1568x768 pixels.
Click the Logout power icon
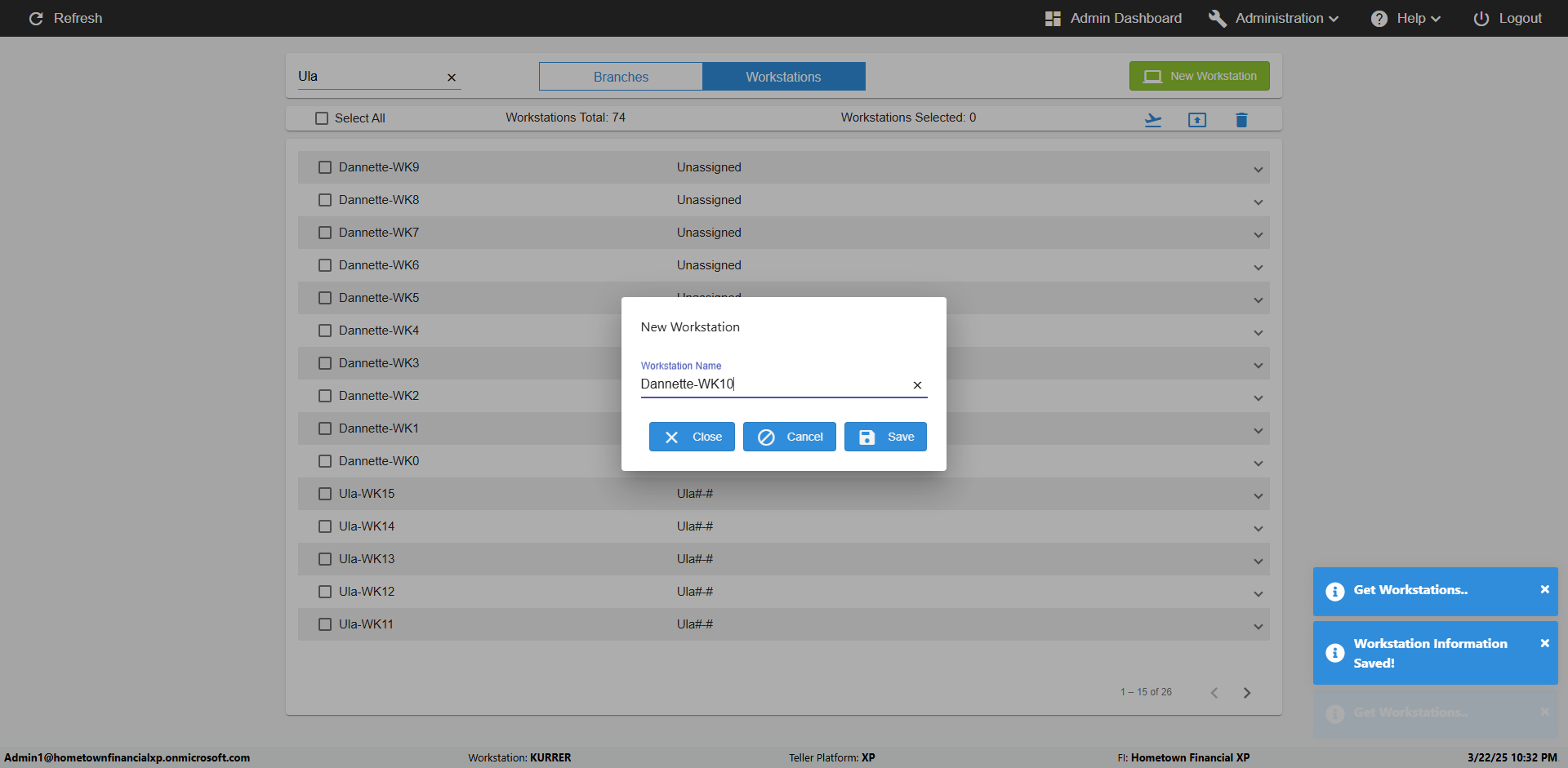pos(1481,18)
